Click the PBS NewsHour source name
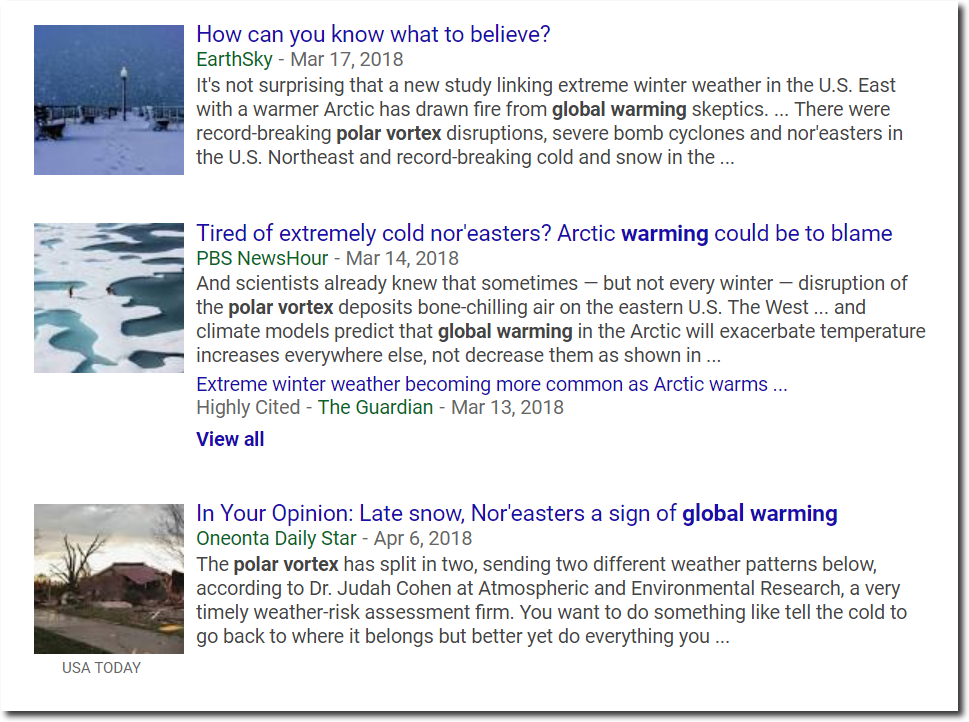The image size is (969, 722). (x=262, y=258)
